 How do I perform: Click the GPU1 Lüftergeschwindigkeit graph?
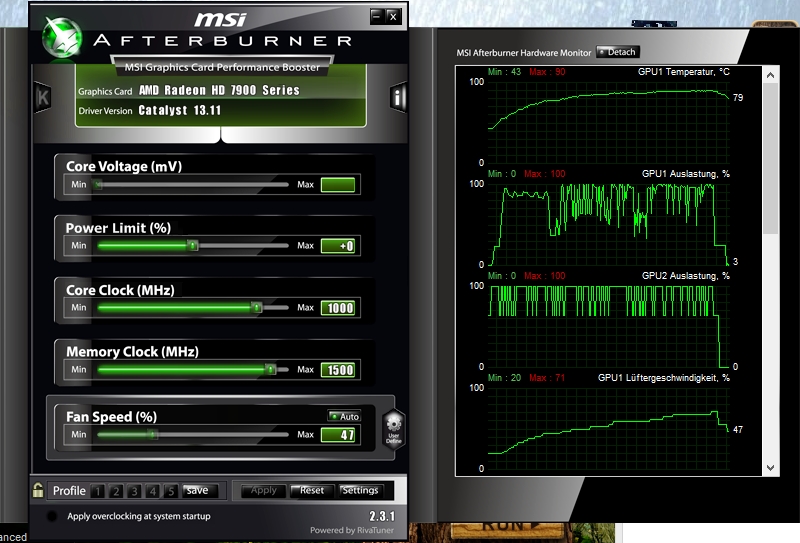(609, 428)
